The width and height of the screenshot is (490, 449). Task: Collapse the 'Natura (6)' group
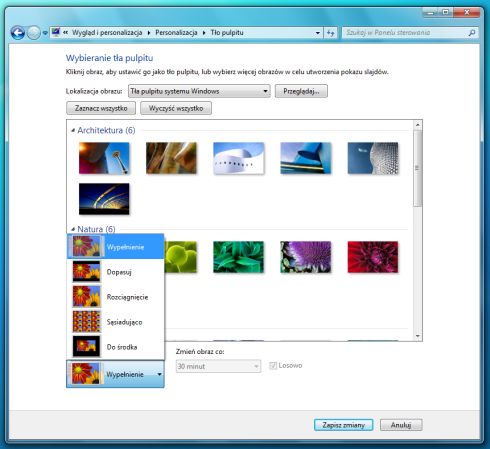pyautogui.click(x=73, y=229)
